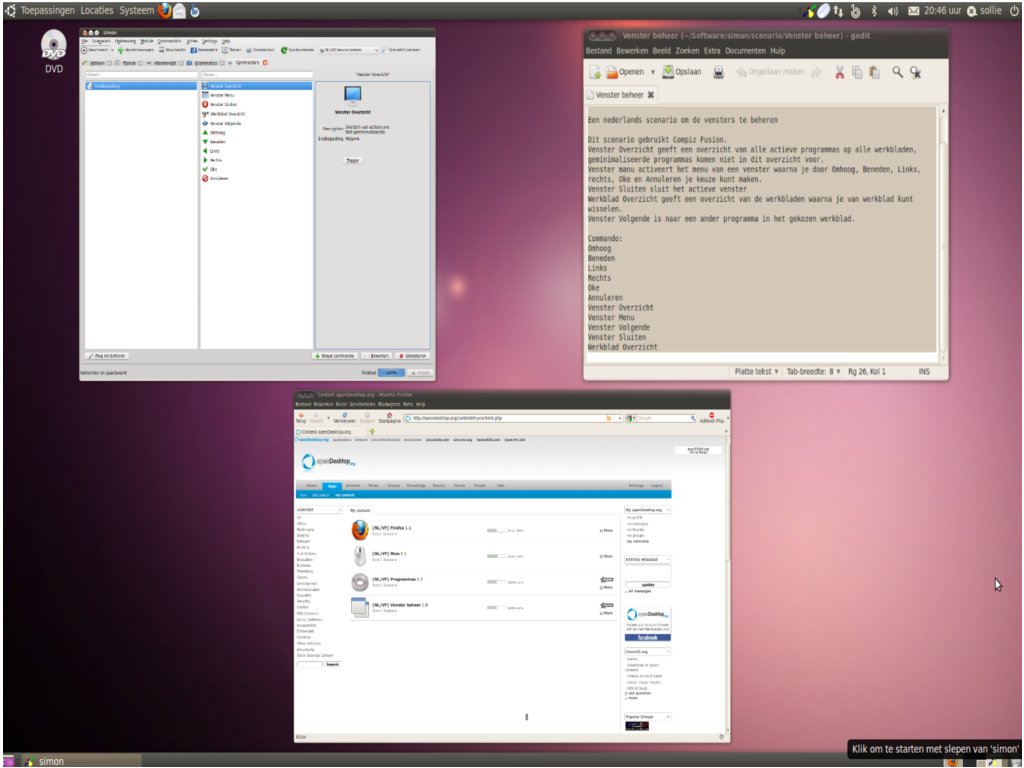
Task: Open gedit's Bestand menu
Action: [598, 50]
